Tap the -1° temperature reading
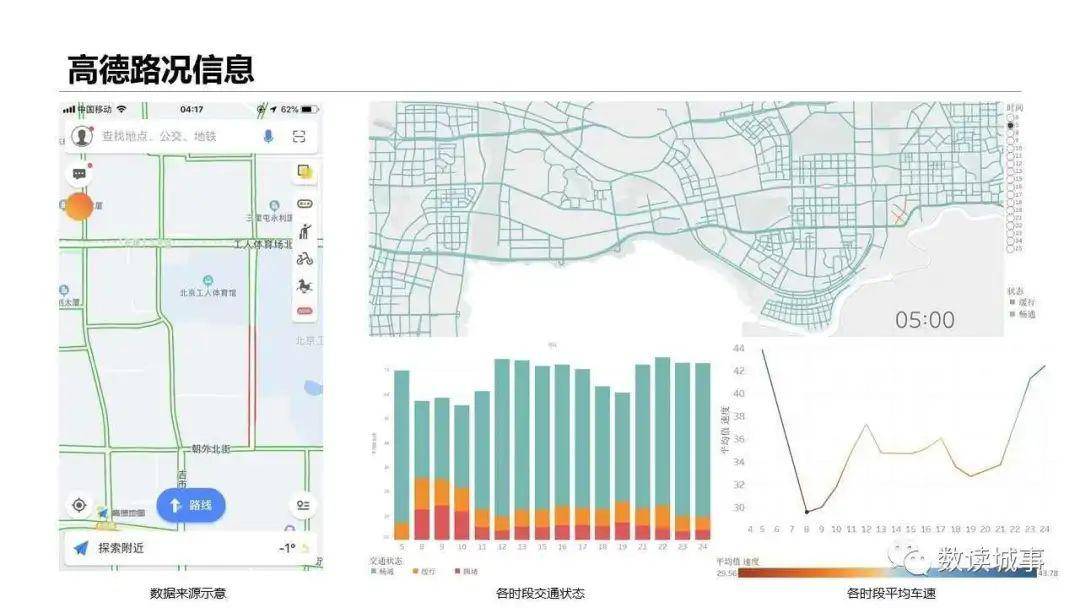The height and width of the screenshot is (608, 1080). (x=287, y=548)
